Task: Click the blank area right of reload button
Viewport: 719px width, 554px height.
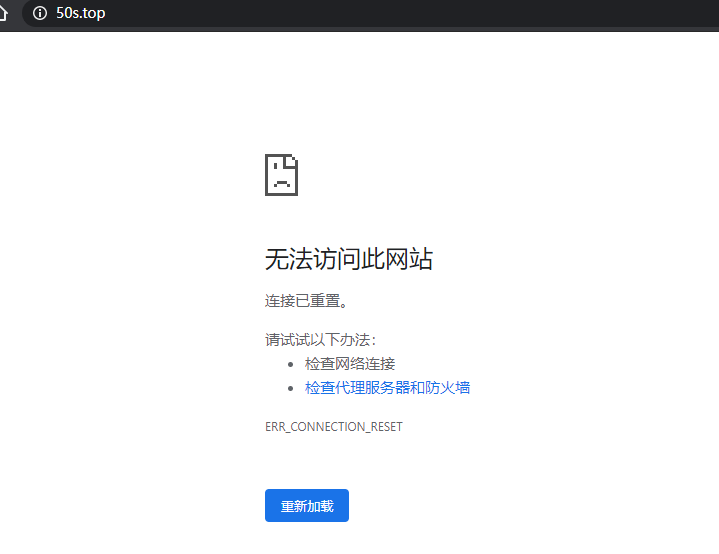Action: click(500, 506)
